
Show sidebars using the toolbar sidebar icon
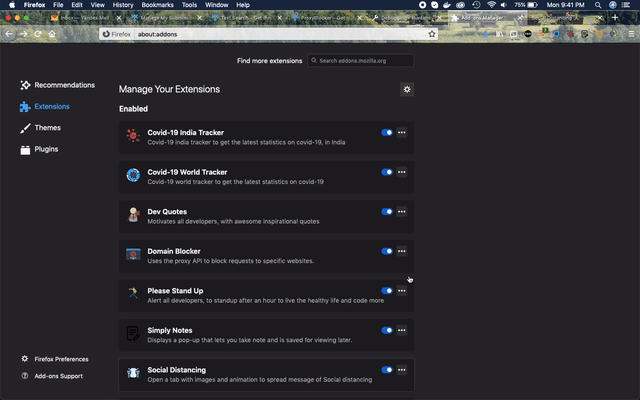pos(513,34)
